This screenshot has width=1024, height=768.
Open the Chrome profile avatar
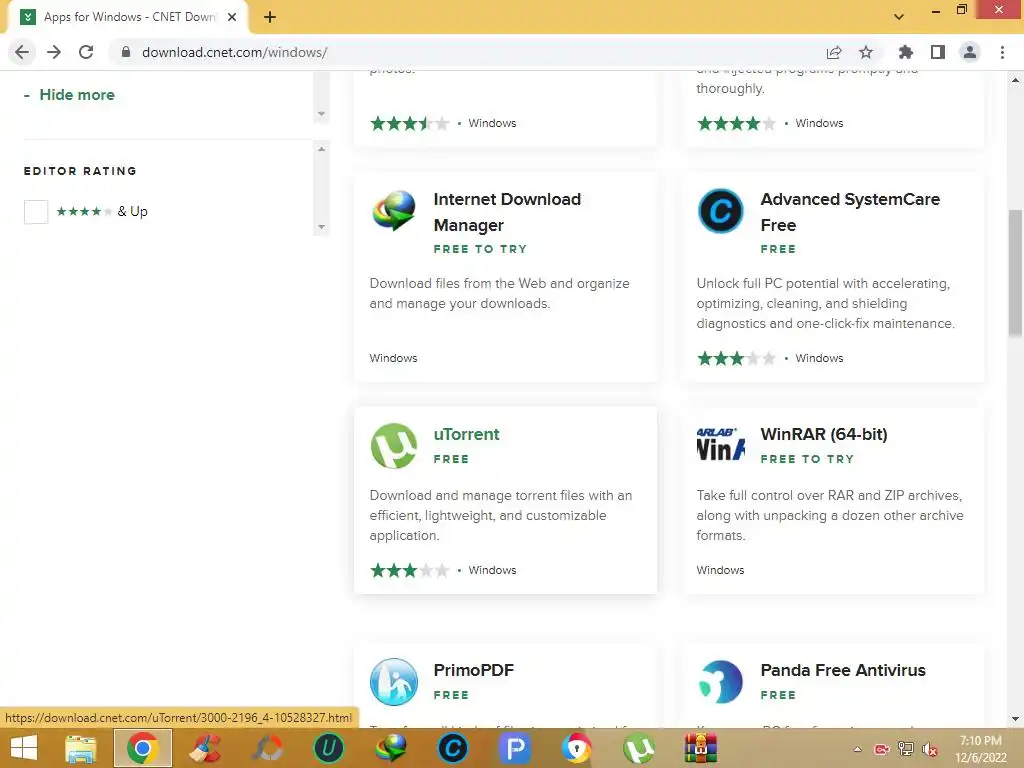pos(970,52)
